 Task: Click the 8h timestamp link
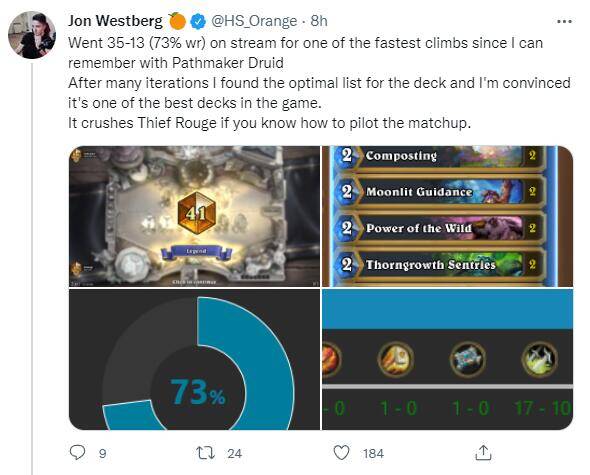click(x=319, y=21)
